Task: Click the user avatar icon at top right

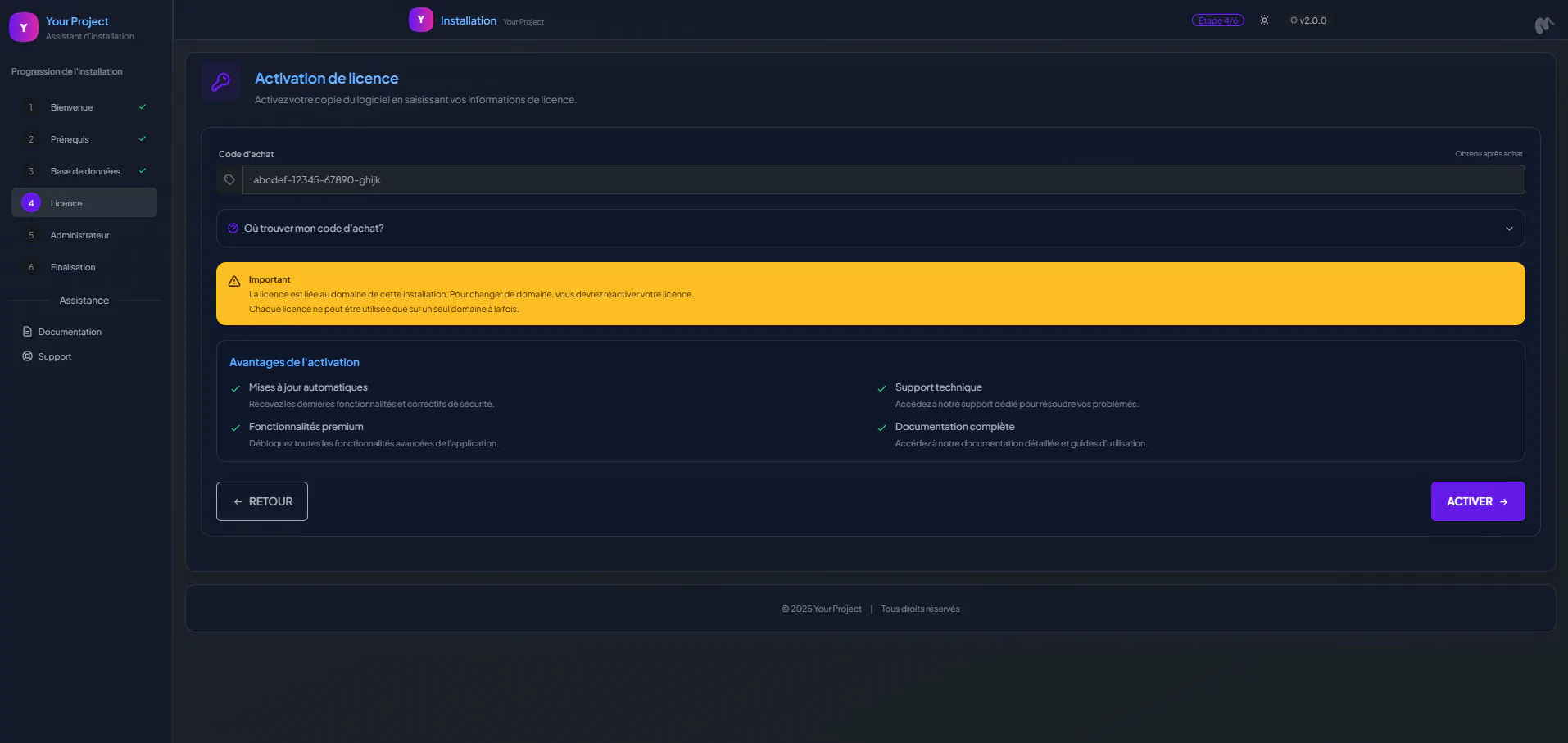Action: [1543, 25]
